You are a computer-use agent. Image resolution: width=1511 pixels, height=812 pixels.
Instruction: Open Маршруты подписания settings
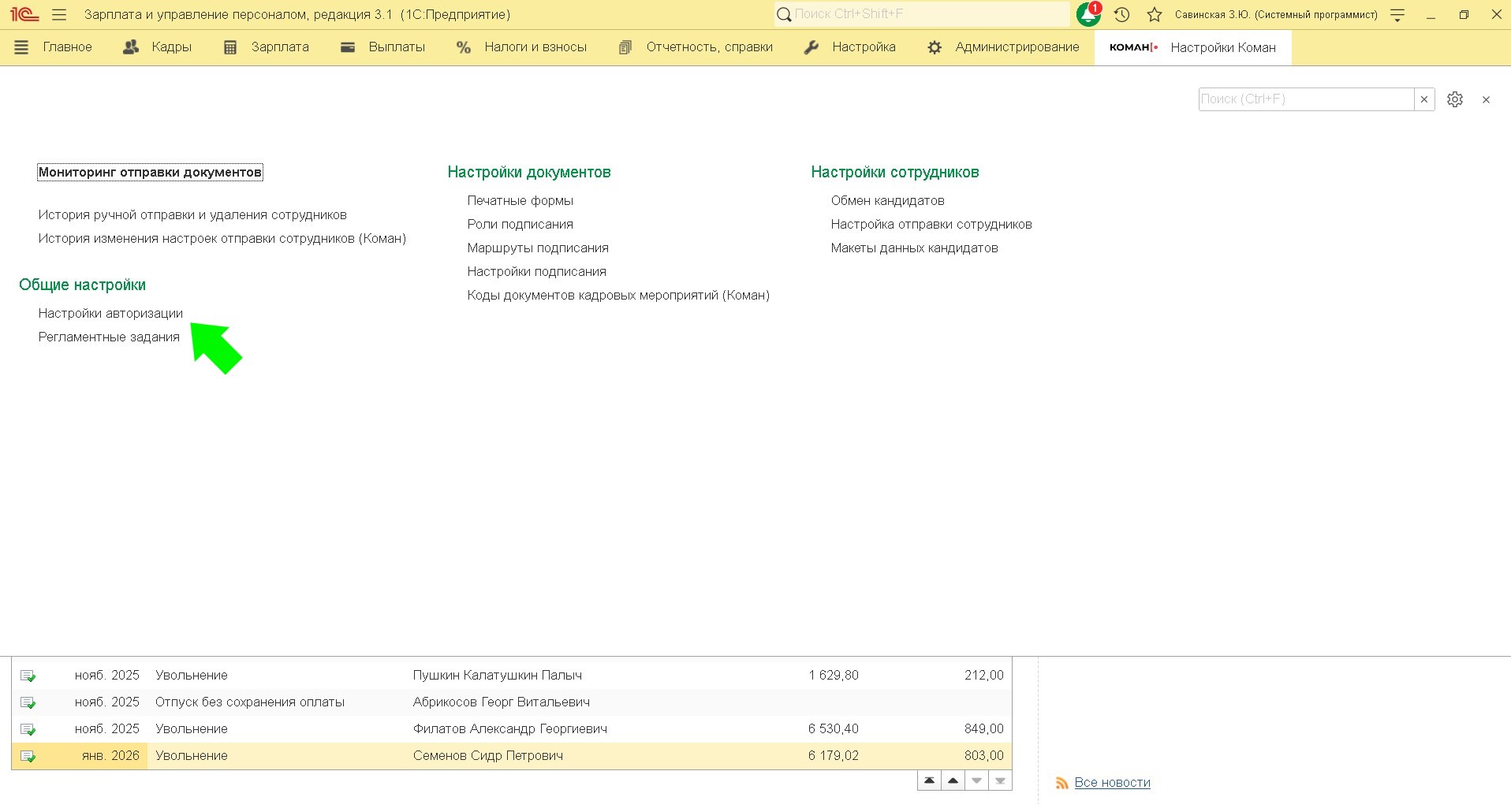click(538, 248)
